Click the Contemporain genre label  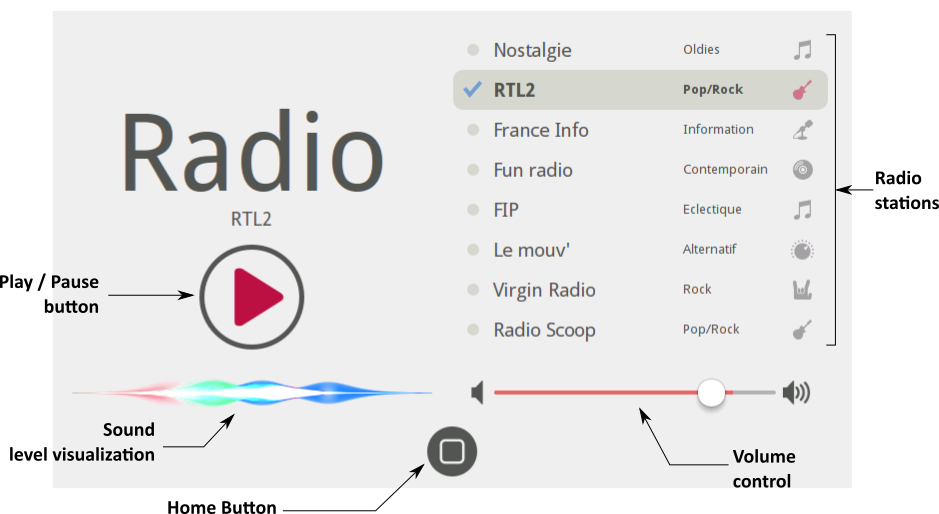point(725,170)
